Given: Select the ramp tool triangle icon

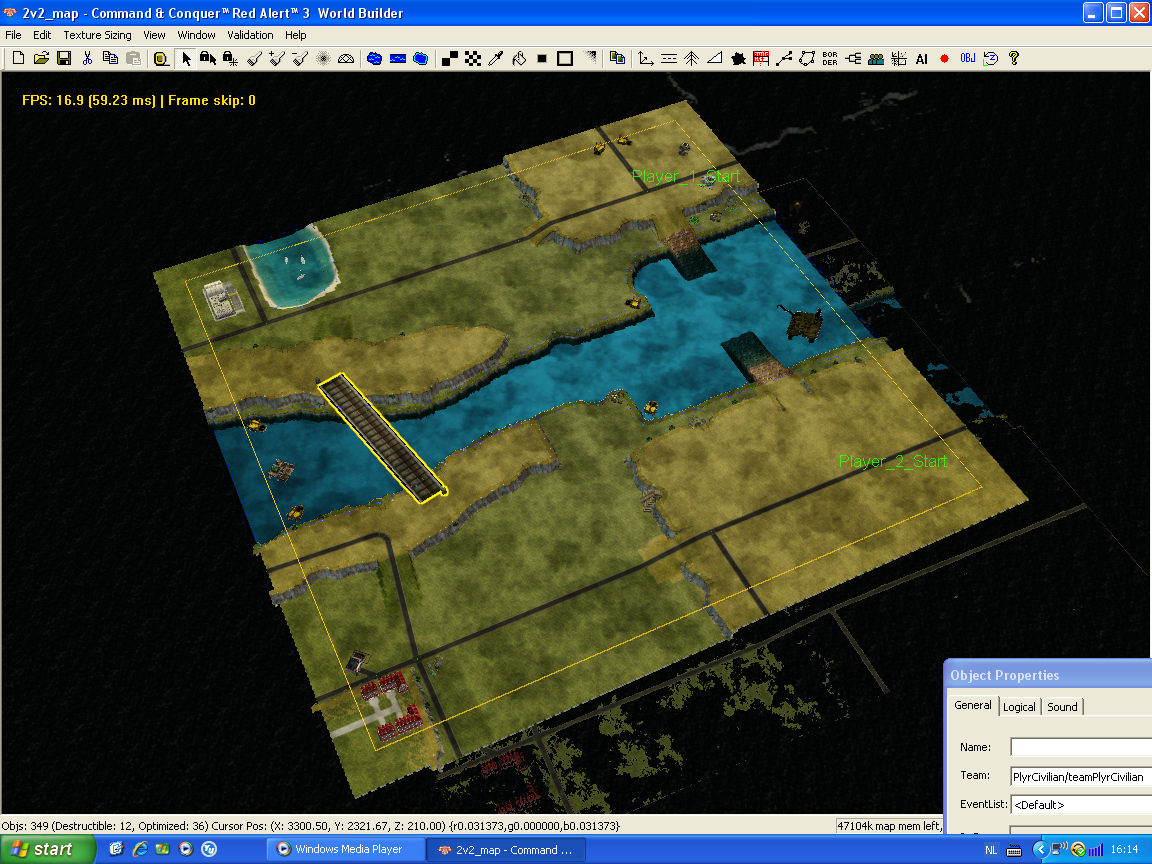Looking at the screenshot, I should tap(715, 59).
